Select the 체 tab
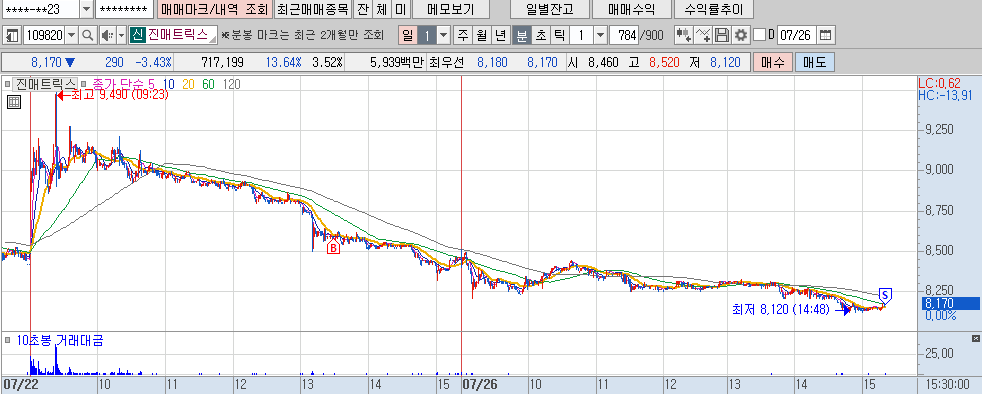Image resolution: width=982 pixels, height=394 pixels. [x=381, y=9]
